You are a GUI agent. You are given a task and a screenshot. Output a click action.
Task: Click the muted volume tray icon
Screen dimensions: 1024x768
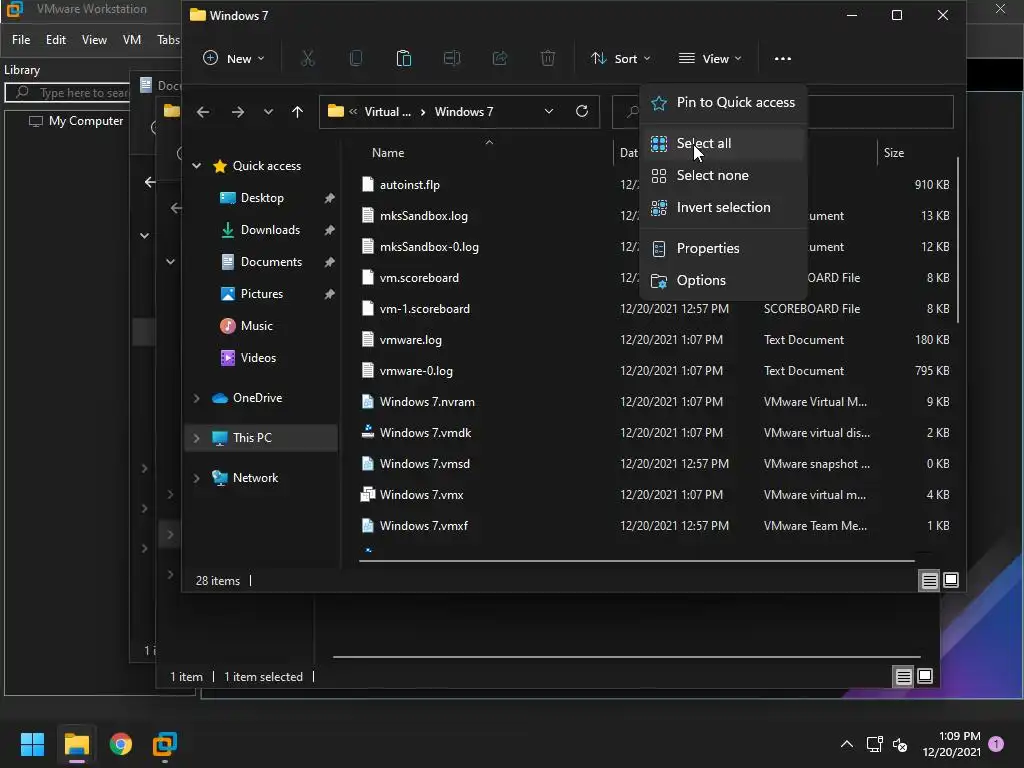click(900, 744)
